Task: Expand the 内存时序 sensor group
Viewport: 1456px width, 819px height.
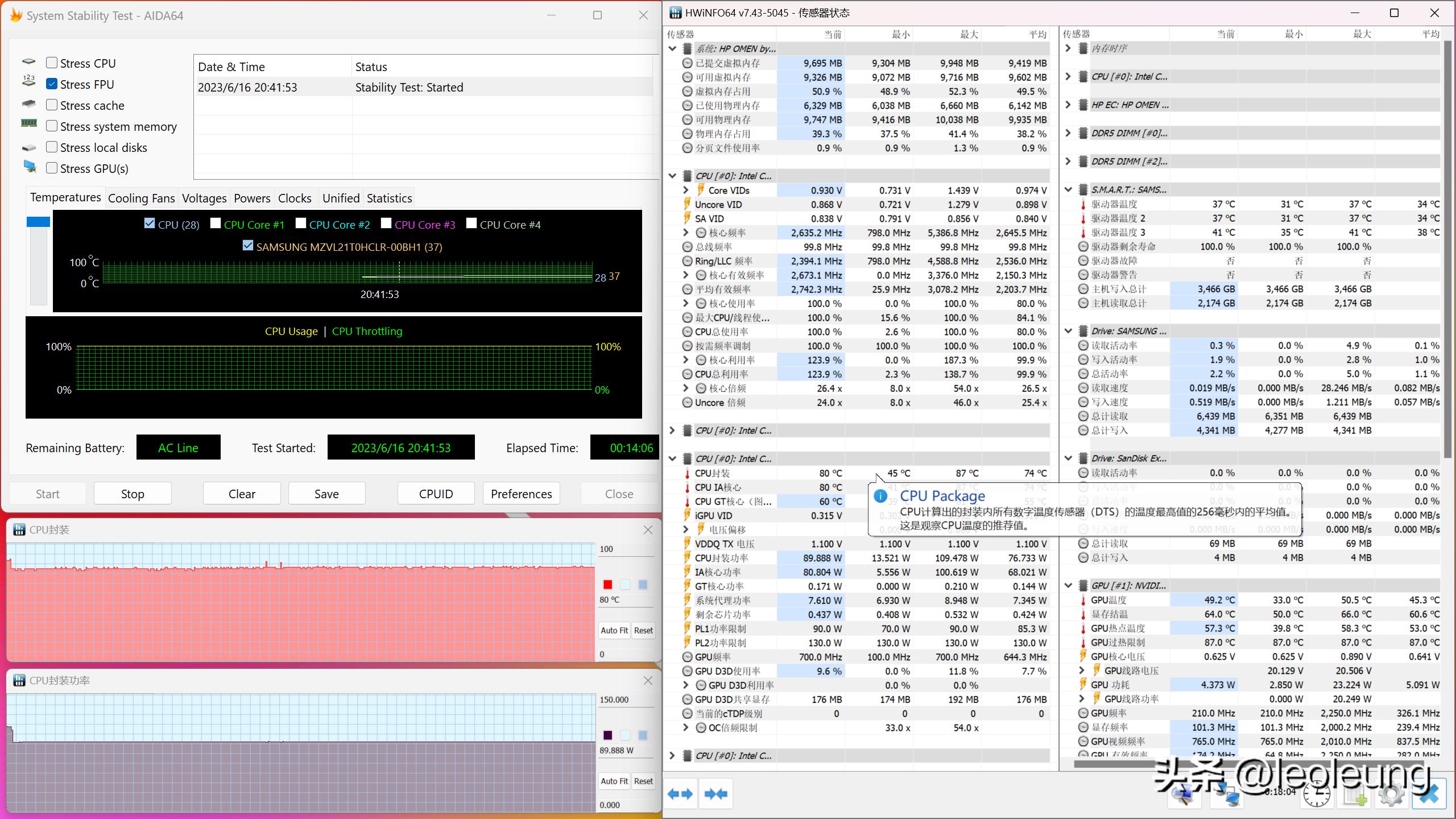Action: click(x=1068, y=48)
